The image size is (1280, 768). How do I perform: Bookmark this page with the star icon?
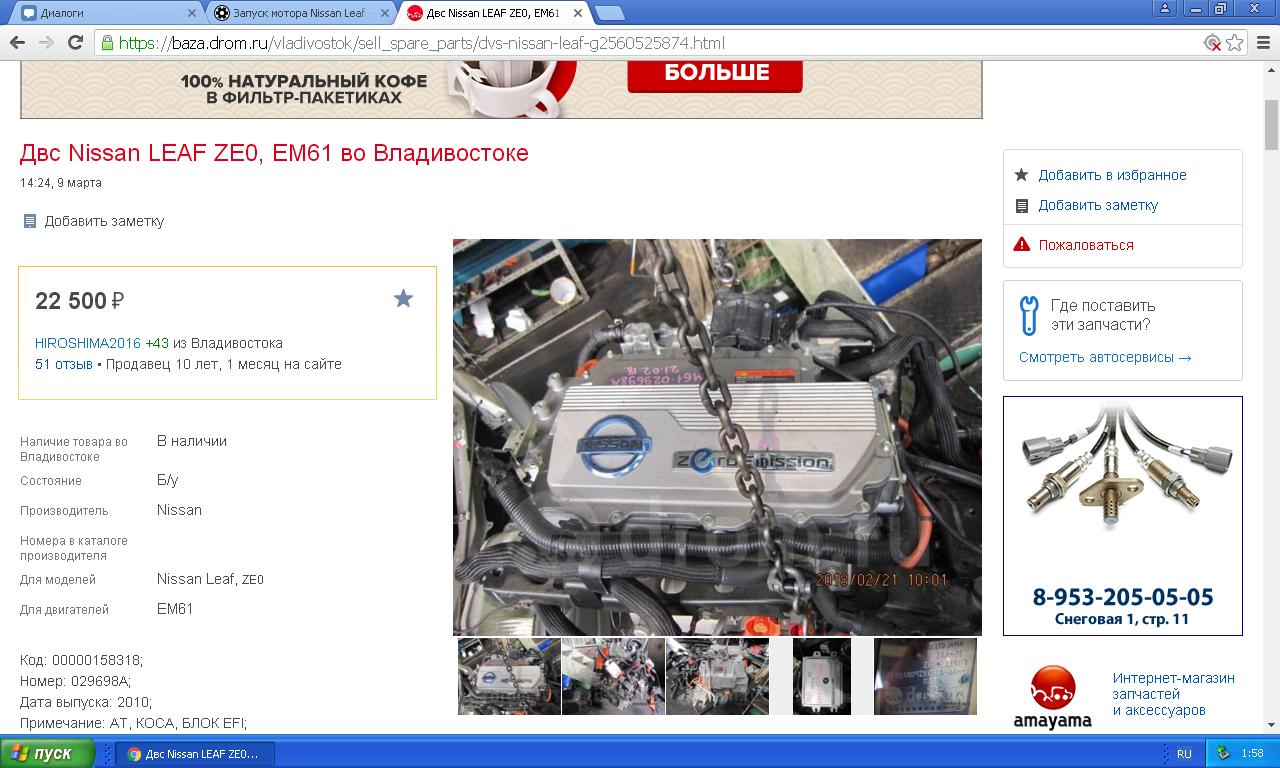click(1235, 43)
